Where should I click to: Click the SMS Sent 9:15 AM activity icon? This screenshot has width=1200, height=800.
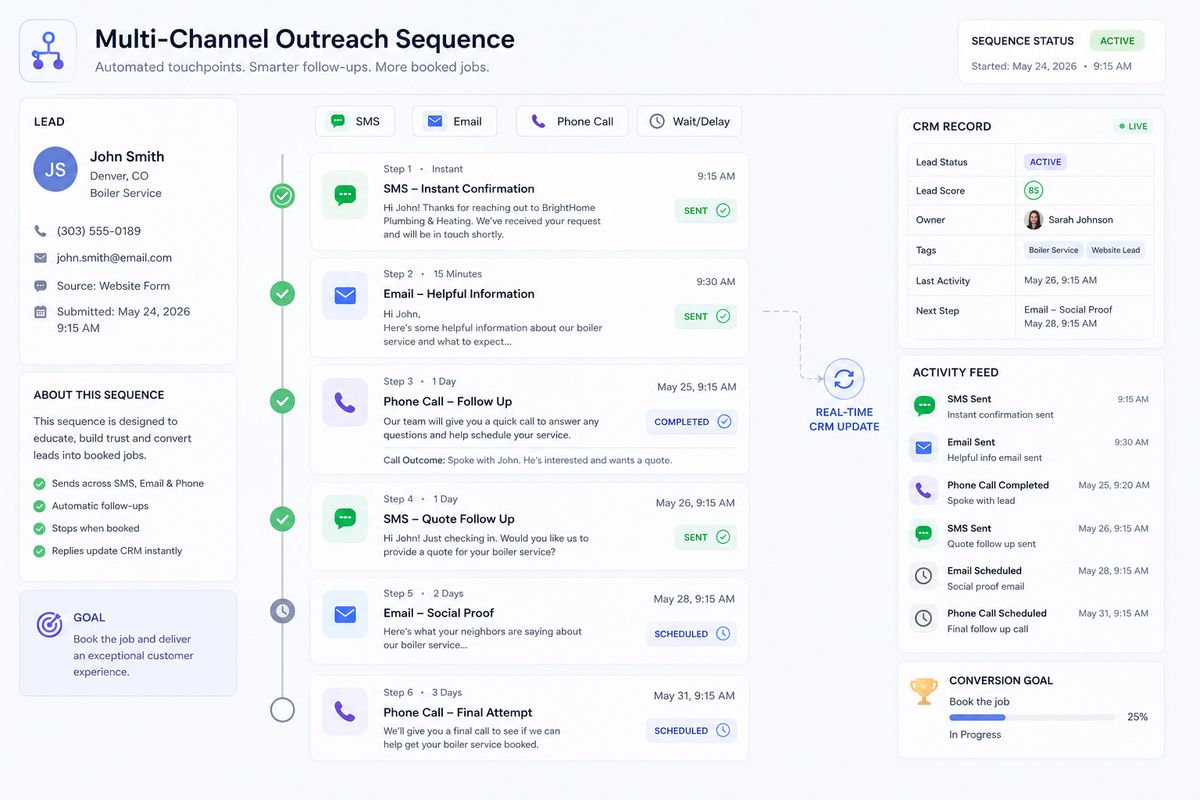924,406
